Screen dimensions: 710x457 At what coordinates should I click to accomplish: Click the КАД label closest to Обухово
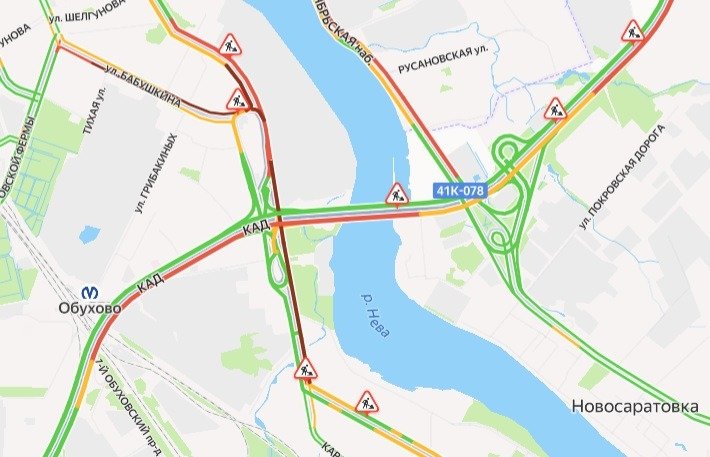coord(150,282)
